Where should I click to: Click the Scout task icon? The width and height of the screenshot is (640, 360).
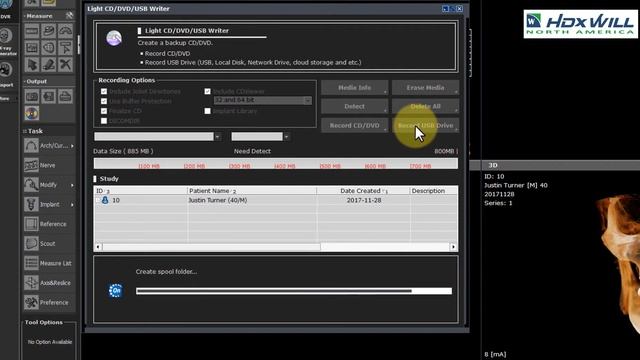tap(31, 244)
